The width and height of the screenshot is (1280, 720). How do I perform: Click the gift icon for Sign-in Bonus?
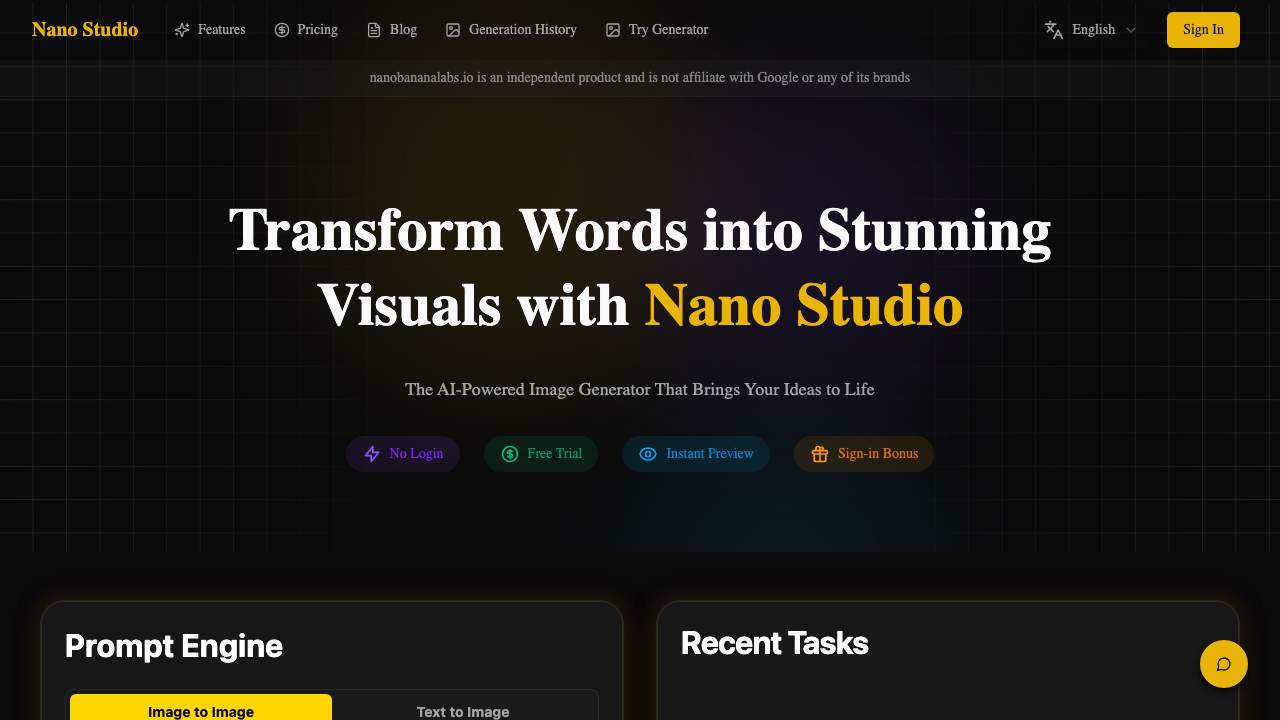(820, 454)
